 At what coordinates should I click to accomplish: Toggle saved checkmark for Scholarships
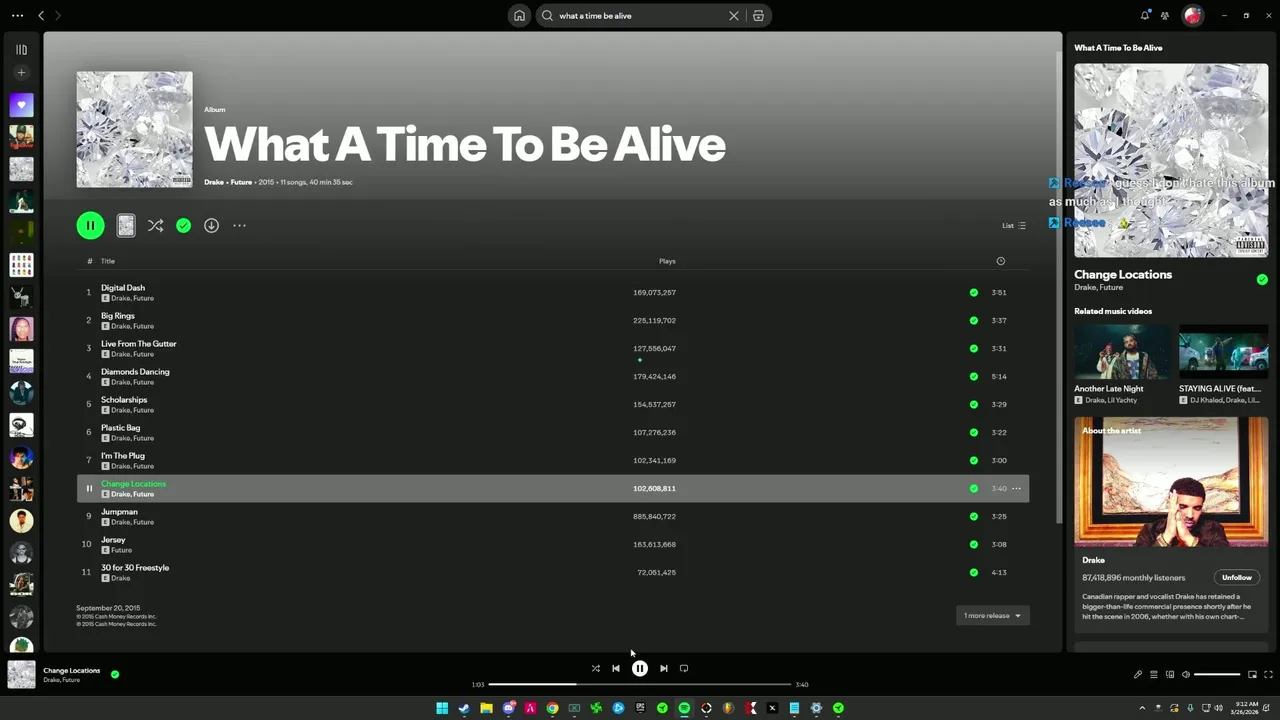(x=973, y=405)
